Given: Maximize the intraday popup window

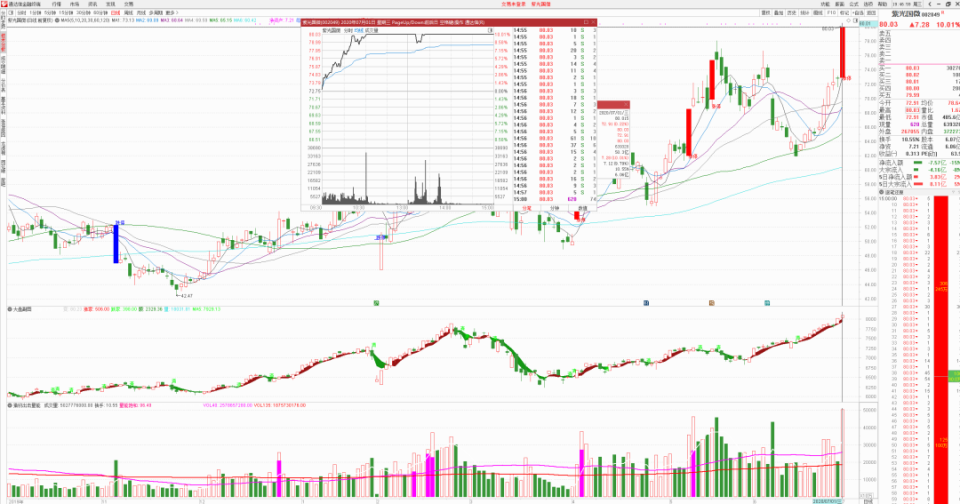Looking at the screenshot, I should tap(585, 22).
